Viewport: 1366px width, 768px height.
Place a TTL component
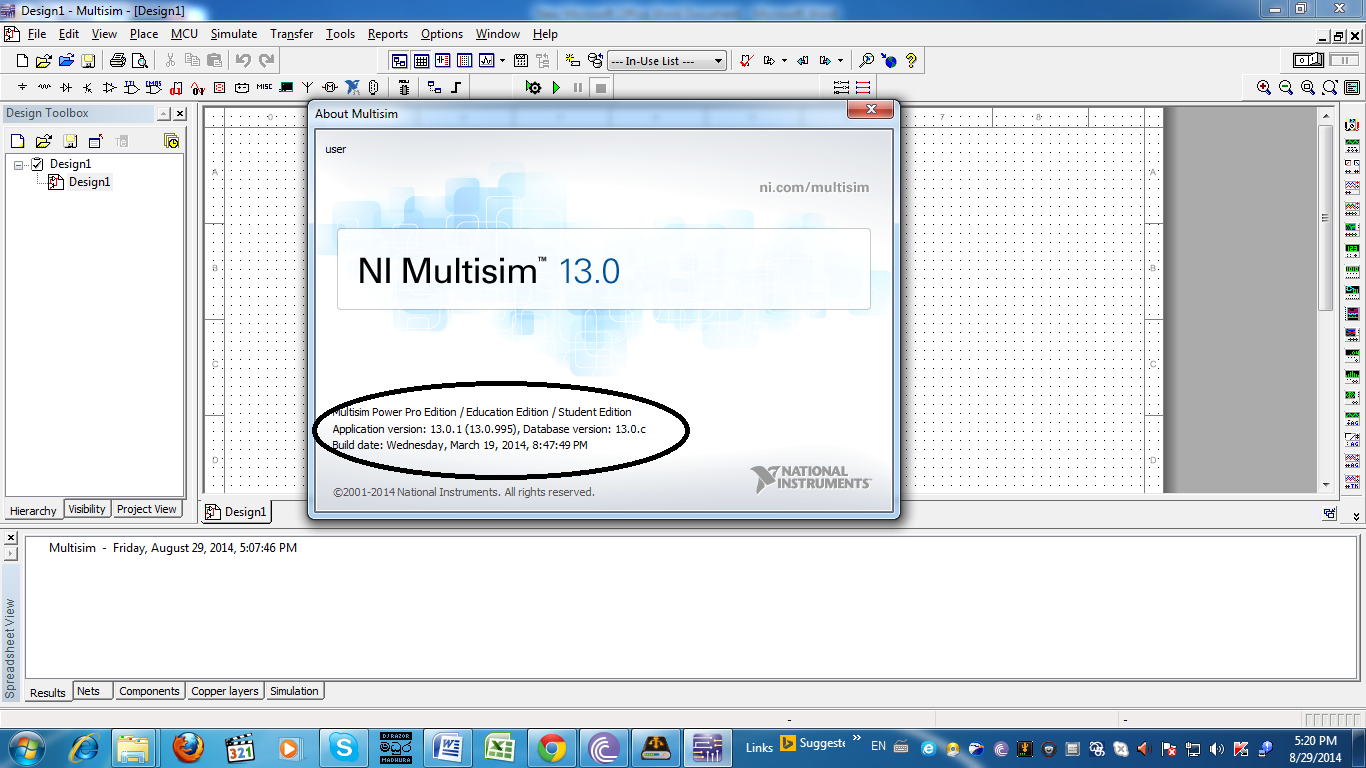pos(132,88)
